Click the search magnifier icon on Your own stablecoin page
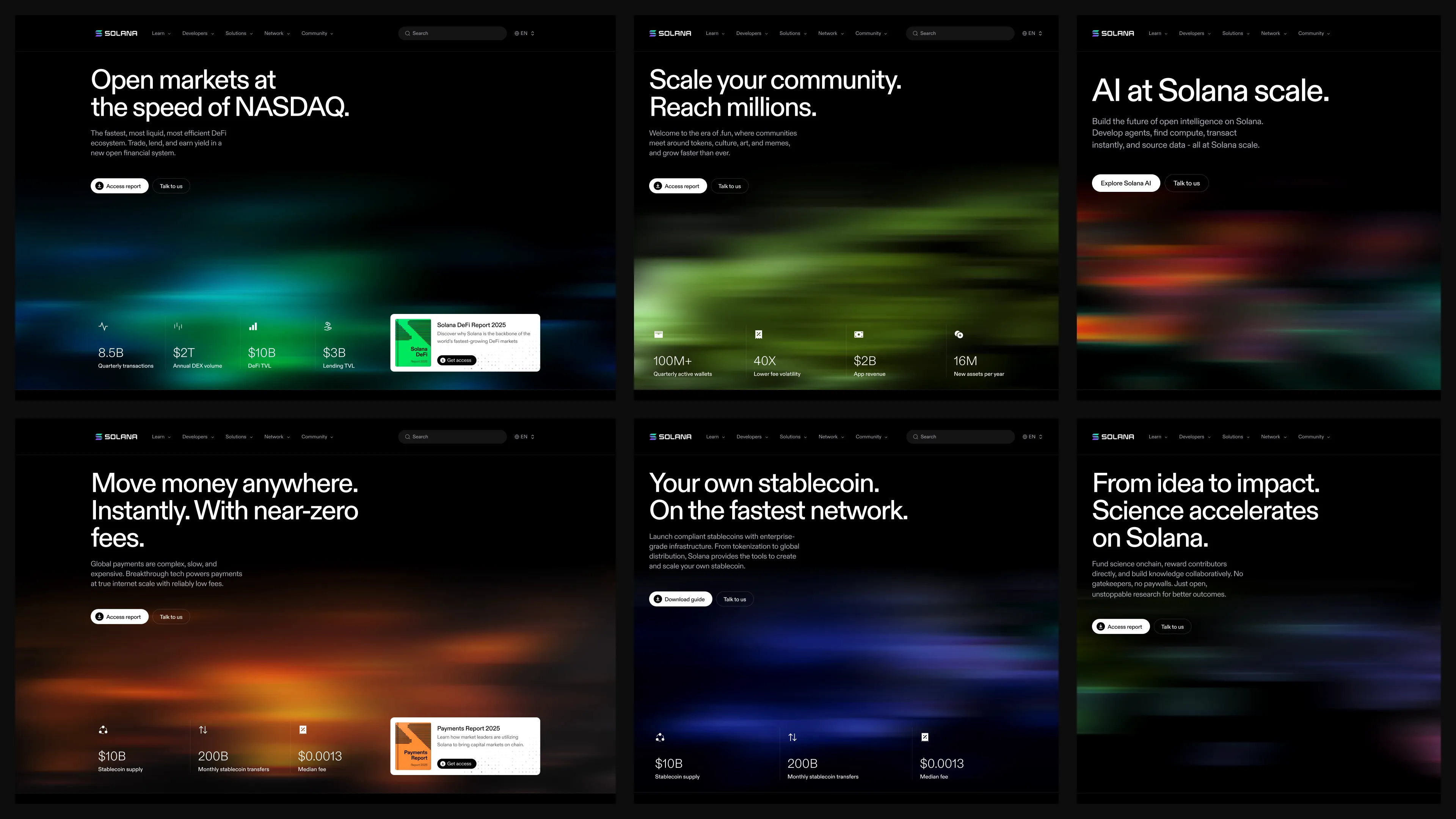 [915, 437]
